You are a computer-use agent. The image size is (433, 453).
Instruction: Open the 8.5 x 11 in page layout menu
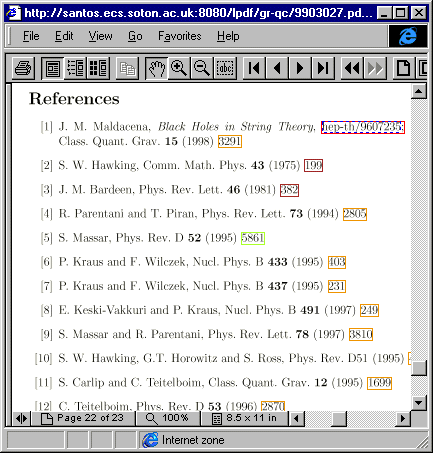(244, 418)
